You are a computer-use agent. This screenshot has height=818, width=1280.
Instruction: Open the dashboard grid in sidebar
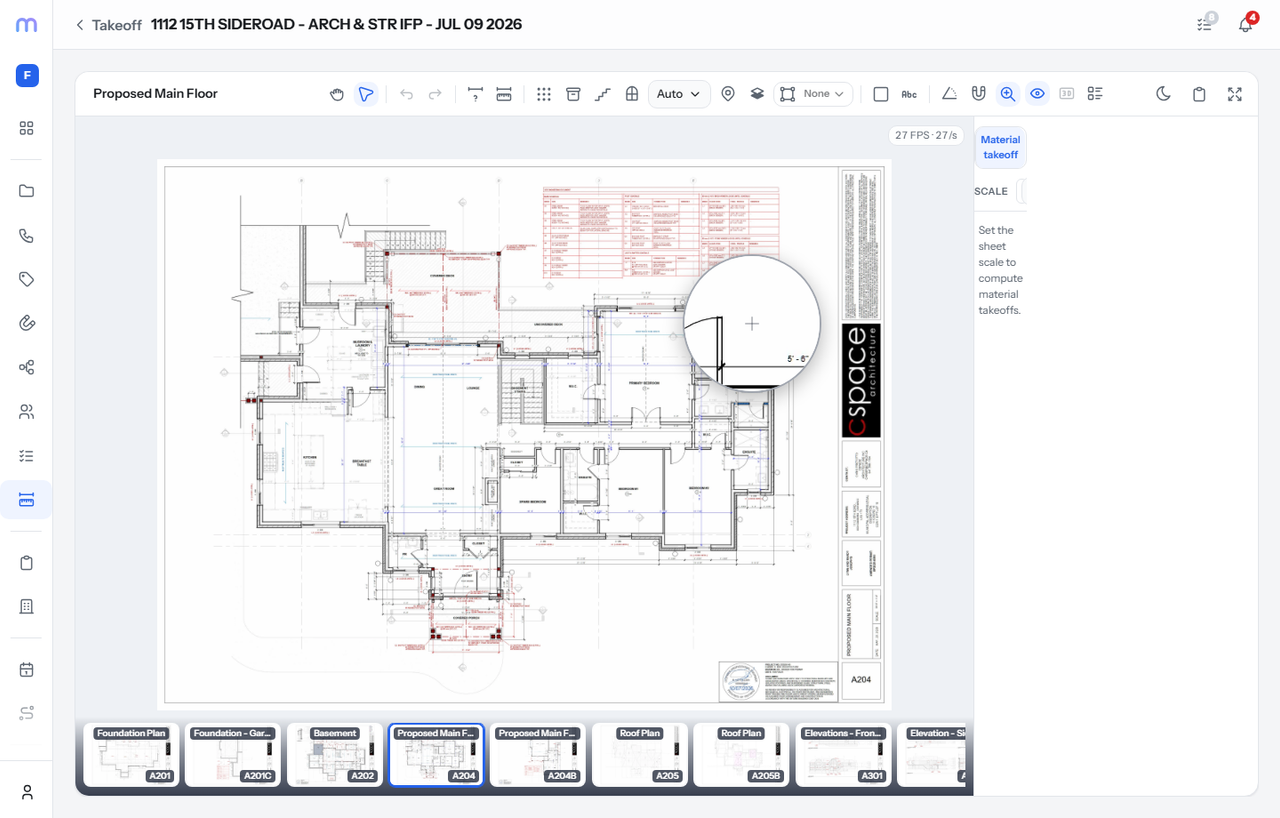tap(27, 128)
